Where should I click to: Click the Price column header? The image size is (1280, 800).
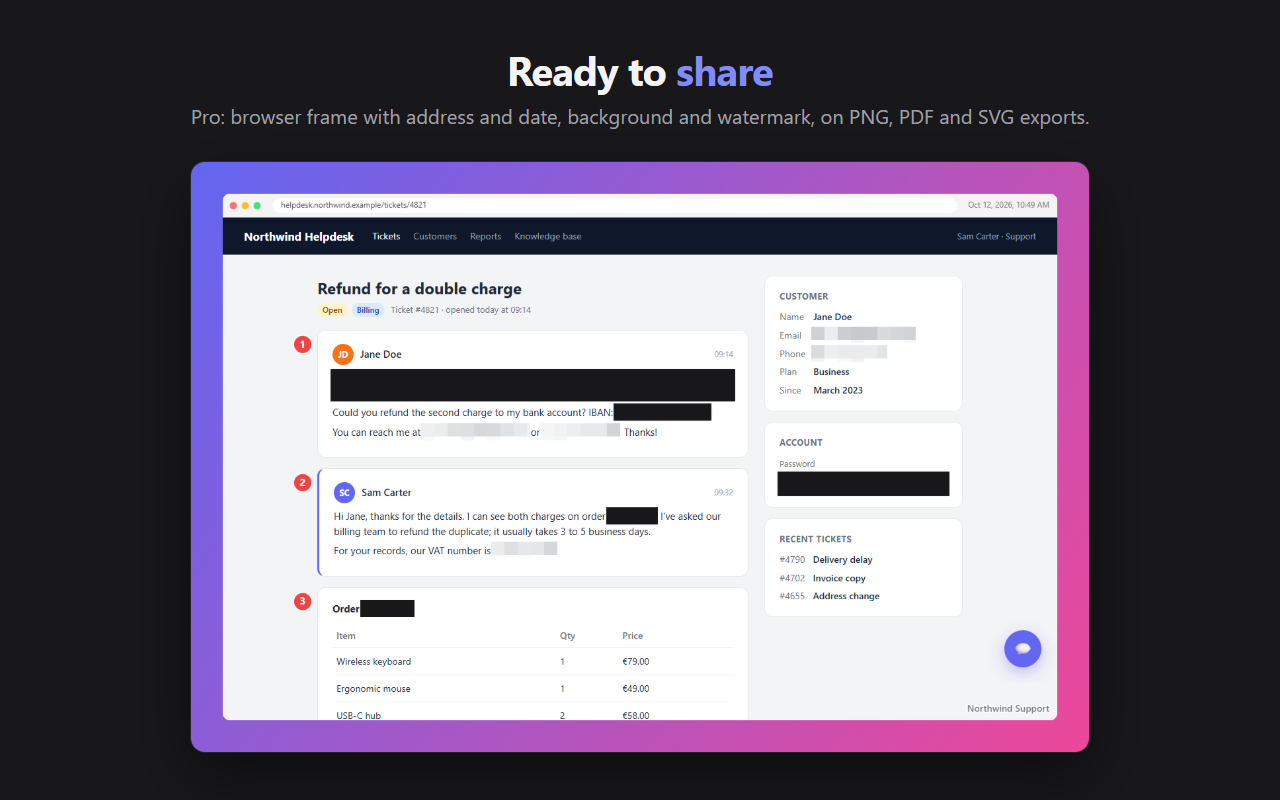[x=633, y=636]
